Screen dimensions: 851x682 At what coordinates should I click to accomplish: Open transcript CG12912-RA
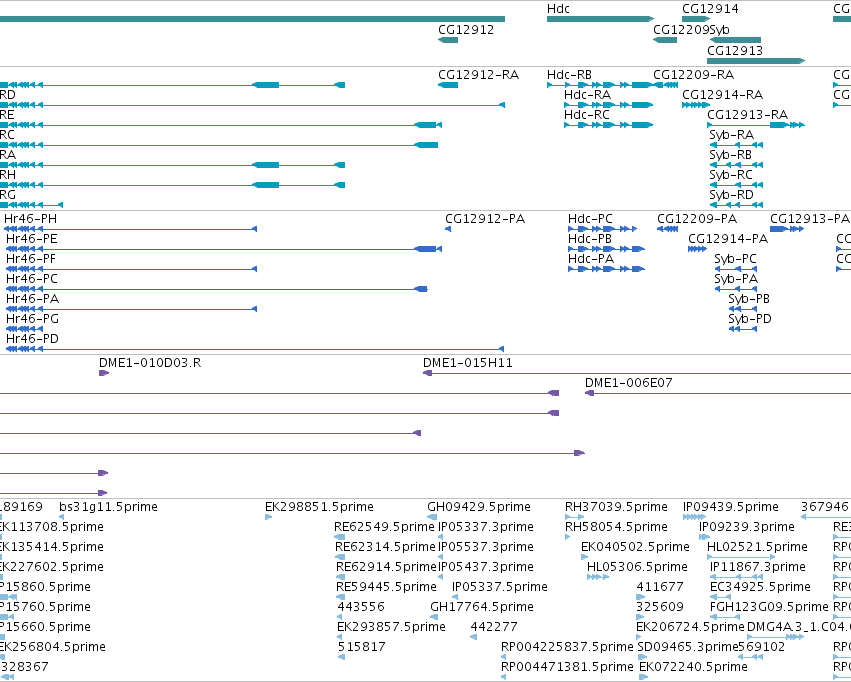point(478,75)
